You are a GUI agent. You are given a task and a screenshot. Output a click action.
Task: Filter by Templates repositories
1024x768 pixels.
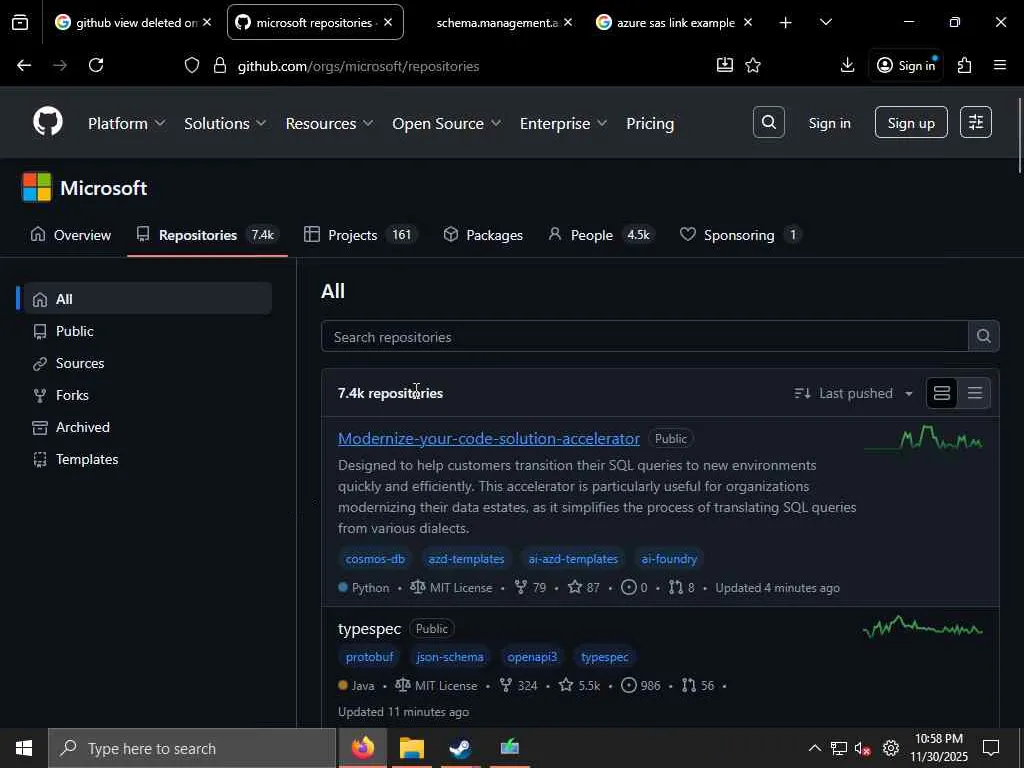coord(148,459)
